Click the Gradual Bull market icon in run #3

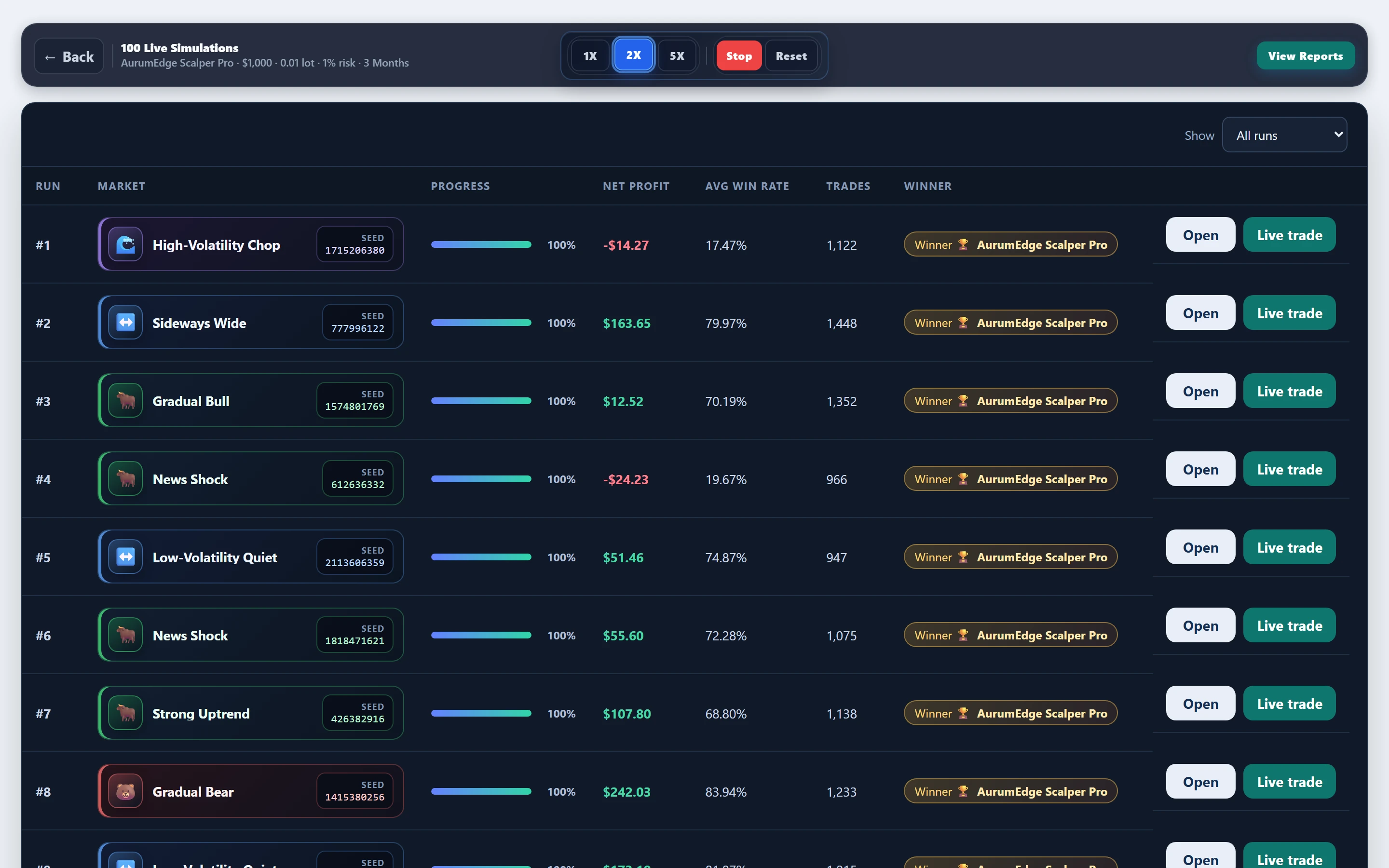[x=125, y=401]
